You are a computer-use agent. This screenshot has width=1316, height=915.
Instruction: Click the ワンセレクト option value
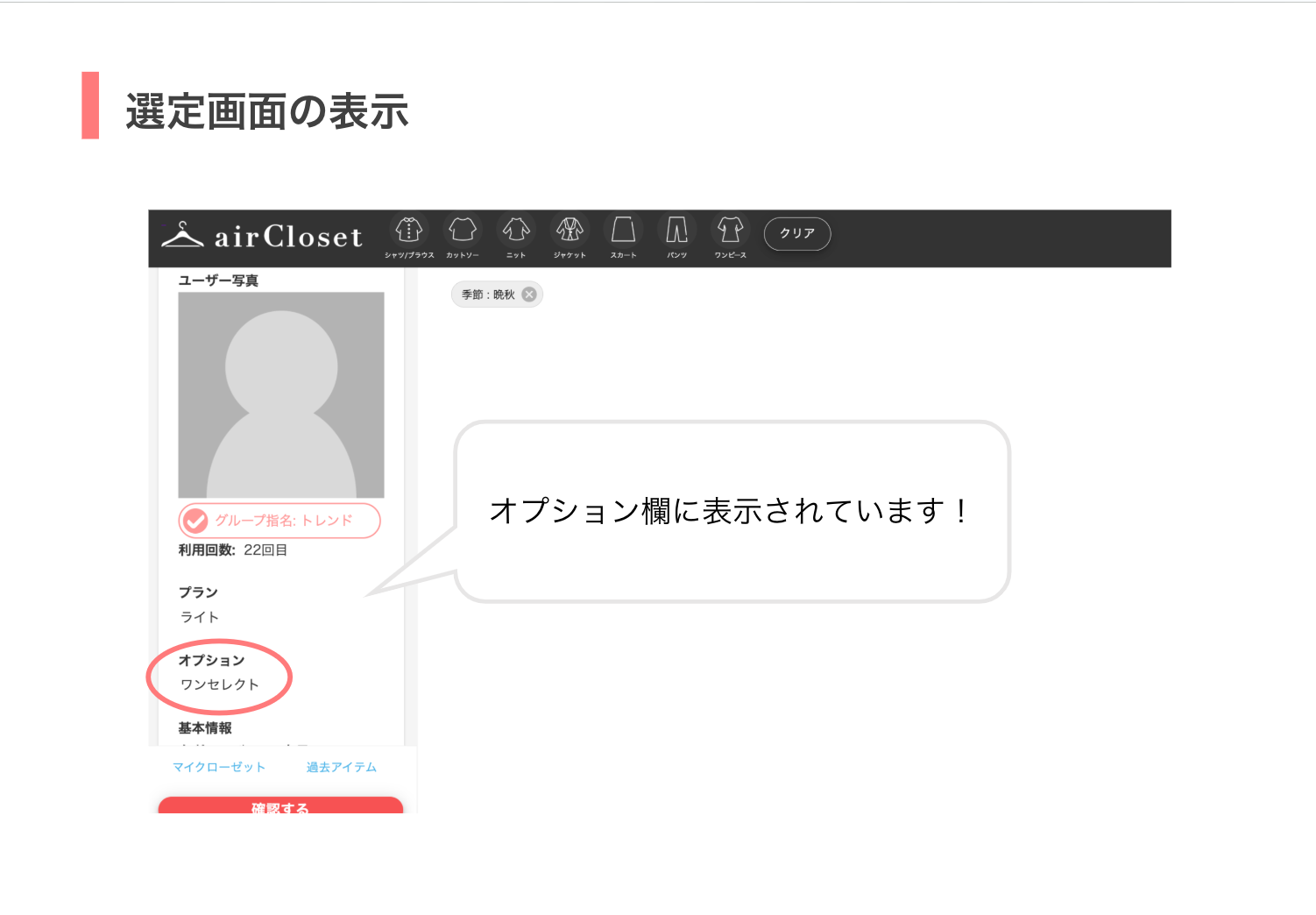tap(220, 684)
